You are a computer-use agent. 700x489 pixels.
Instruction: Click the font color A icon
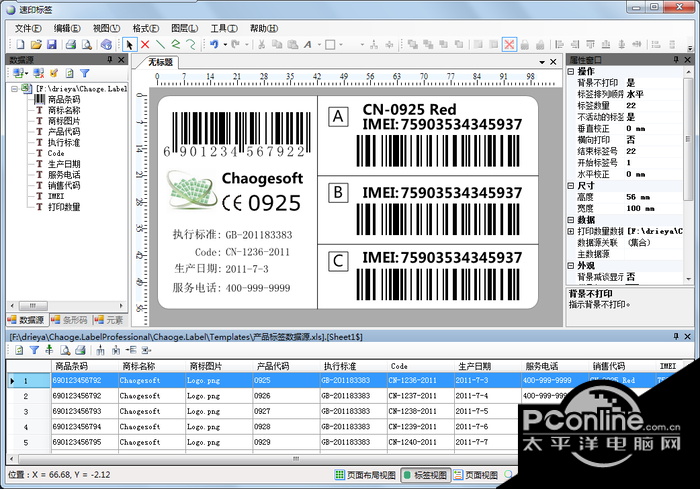click(307, 45)
